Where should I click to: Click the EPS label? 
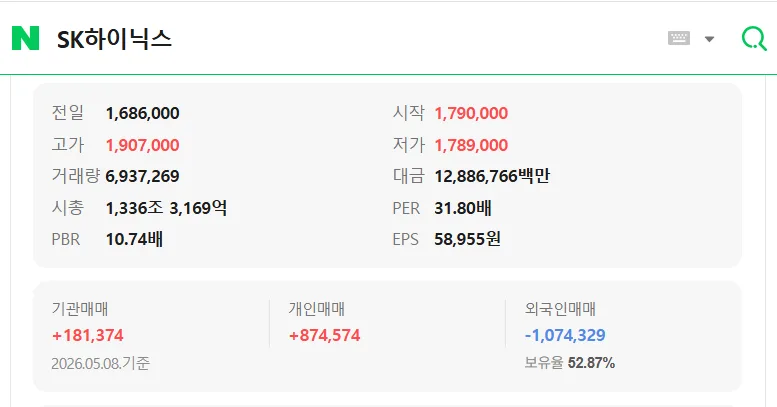(x=405, y=239)
